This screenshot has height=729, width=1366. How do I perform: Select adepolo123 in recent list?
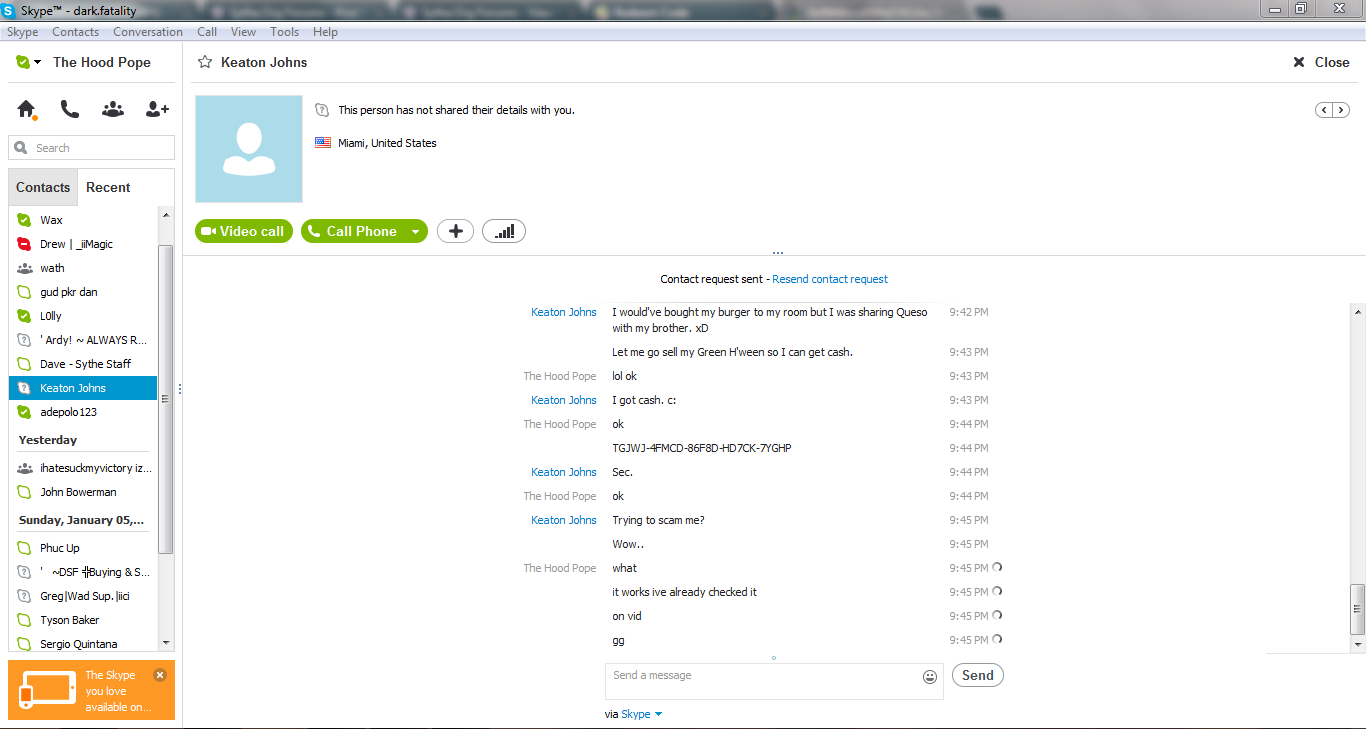[83, 412]
